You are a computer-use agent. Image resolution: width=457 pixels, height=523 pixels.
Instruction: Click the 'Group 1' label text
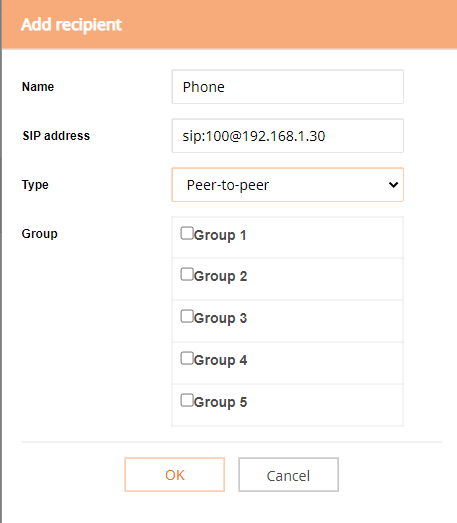click(x=220, y=235)
